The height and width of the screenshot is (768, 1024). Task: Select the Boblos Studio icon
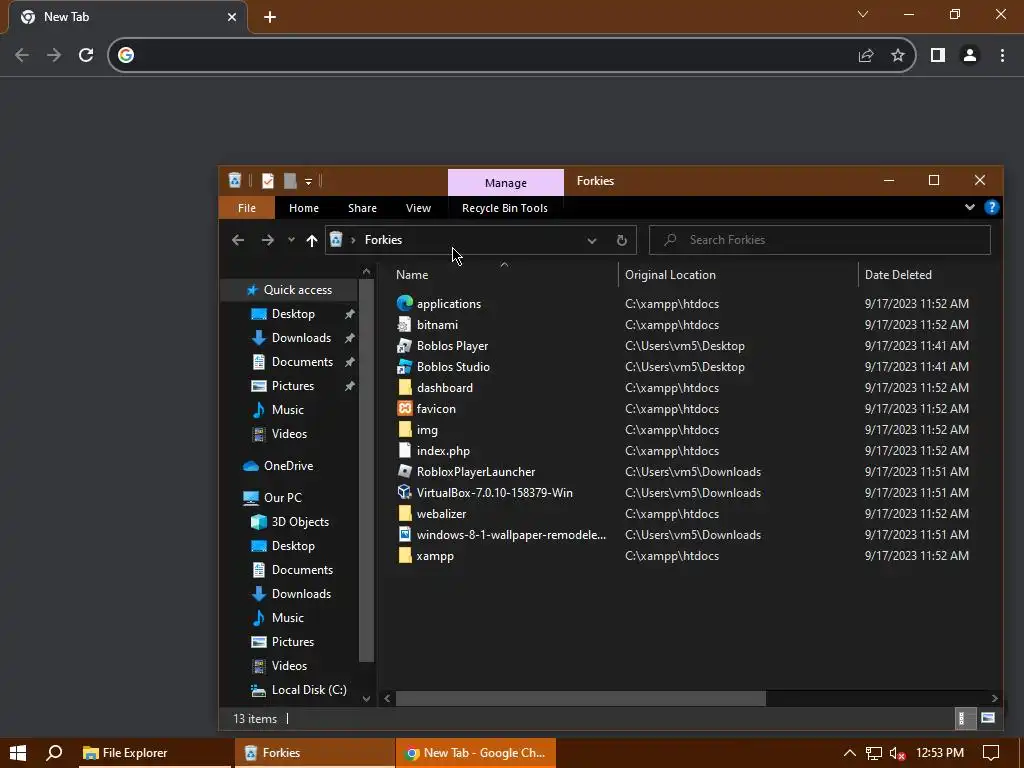[x=405, y=366]
